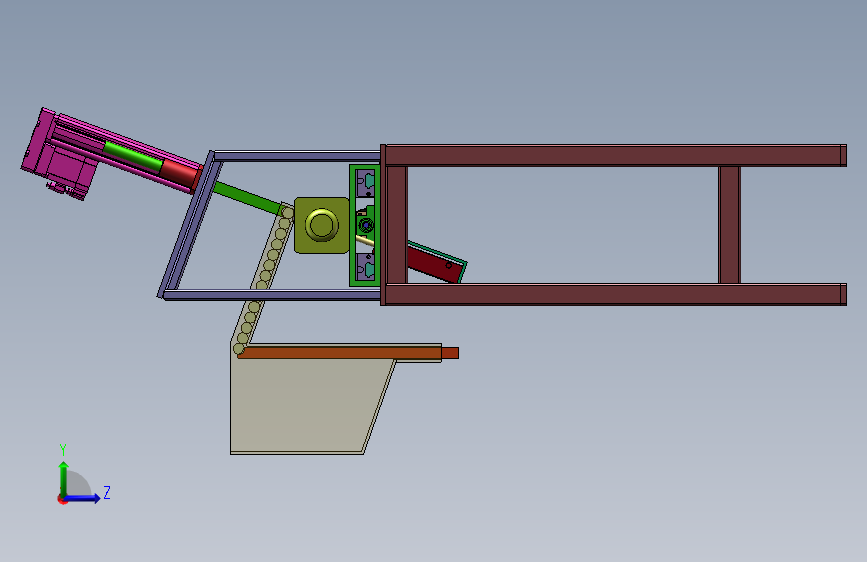Click the 'Y' axis label
The width and height of the screenshot is (867, 562).
pyautogui.click(x=63, y=450)
